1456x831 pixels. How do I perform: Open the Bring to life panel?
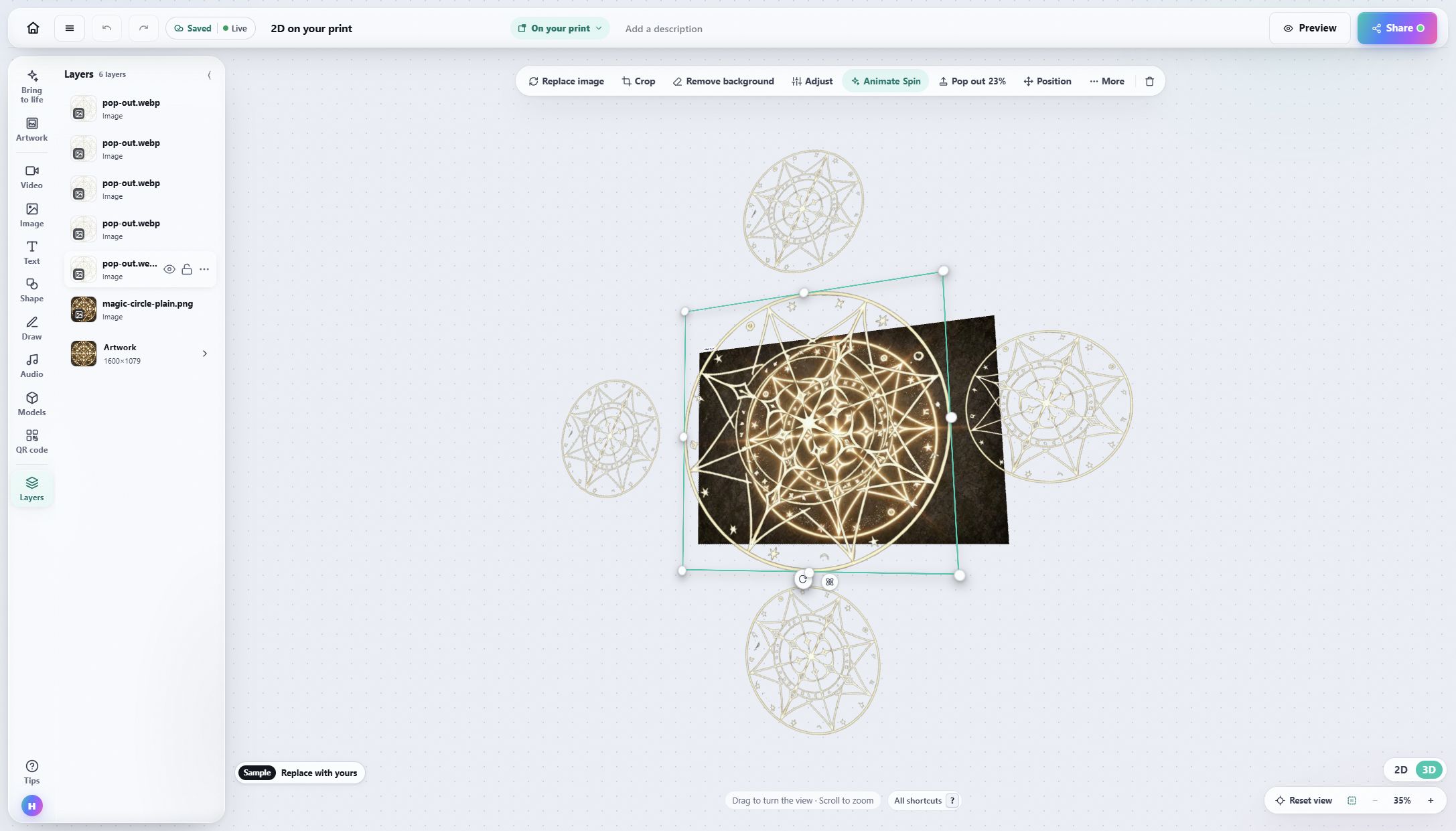click(31, 86)
